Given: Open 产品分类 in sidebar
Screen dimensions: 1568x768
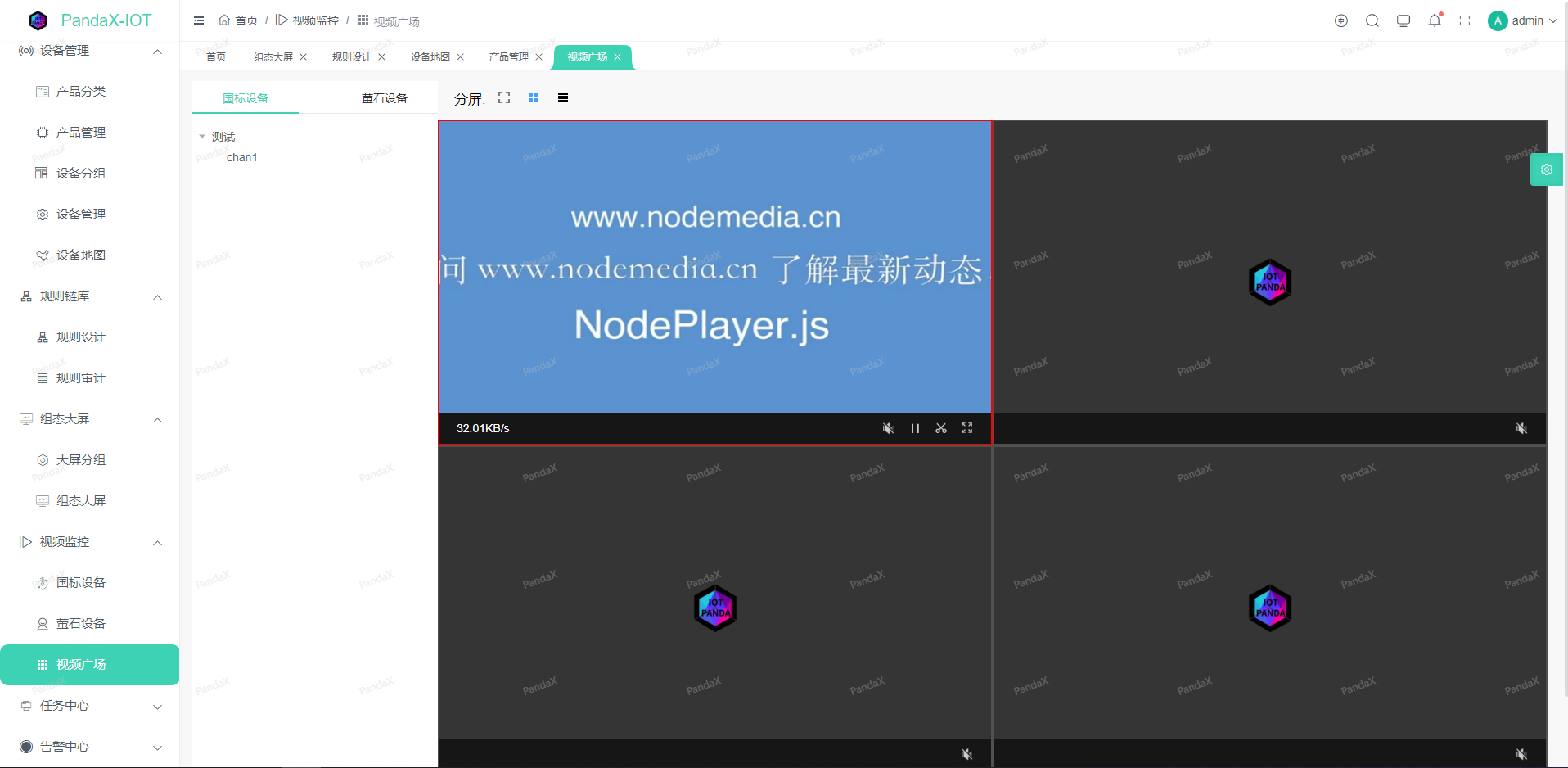Looking at the screenshot, I should [x=90, y=92].
